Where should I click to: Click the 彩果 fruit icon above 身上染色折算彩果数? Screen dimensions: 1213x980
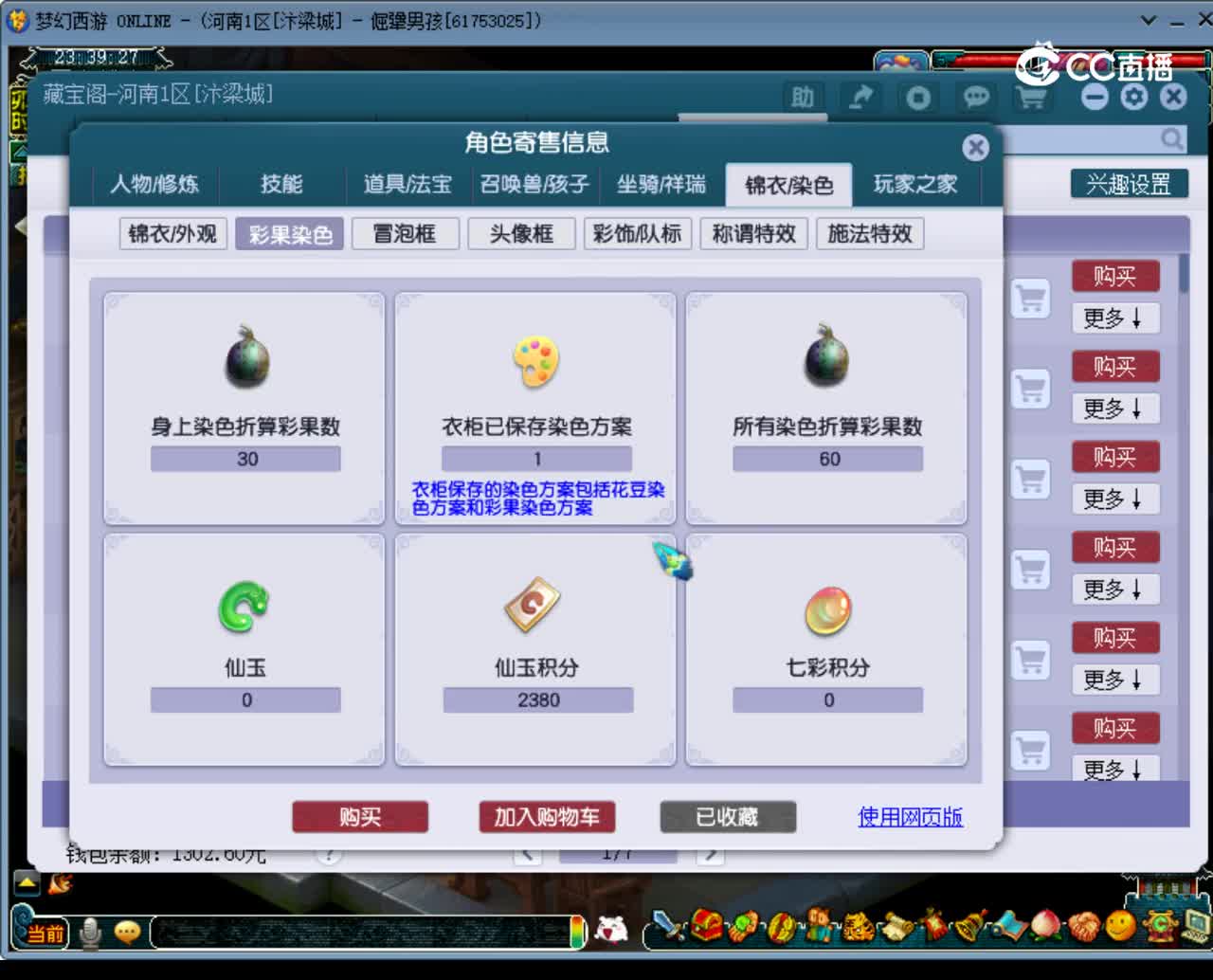(x=246, y=357)
